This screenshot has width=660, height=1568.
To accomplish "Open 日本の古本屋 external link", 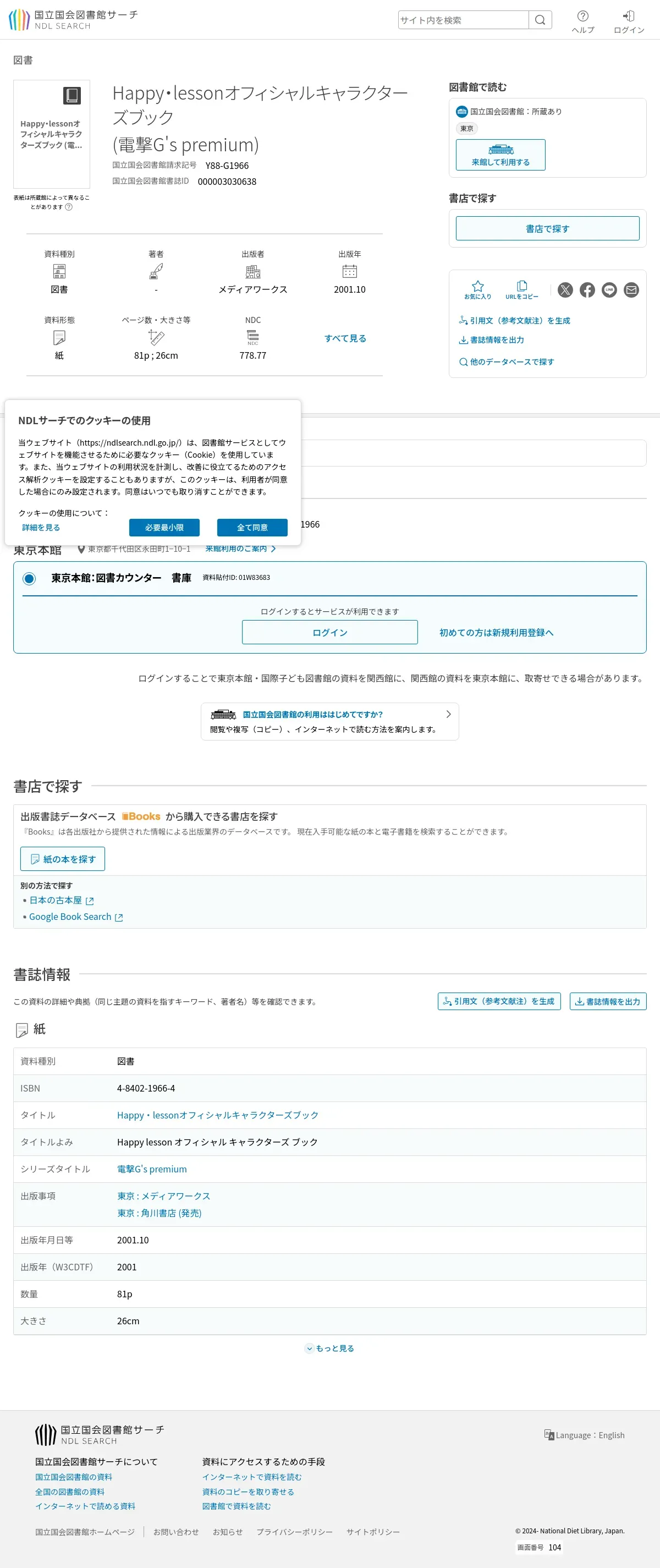I will (62, 901).
